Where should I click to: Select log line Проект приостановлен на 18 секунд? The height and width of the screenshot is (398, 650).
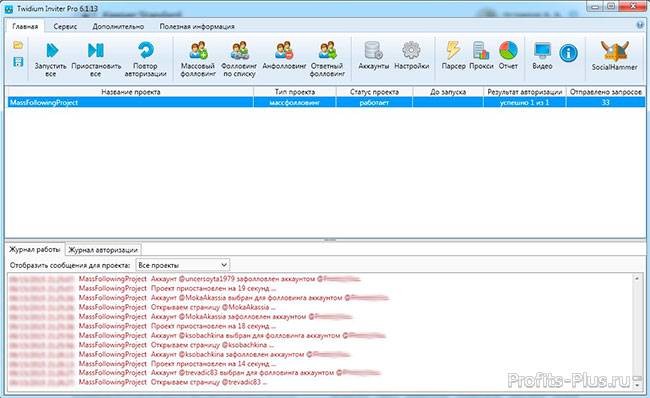142,326
